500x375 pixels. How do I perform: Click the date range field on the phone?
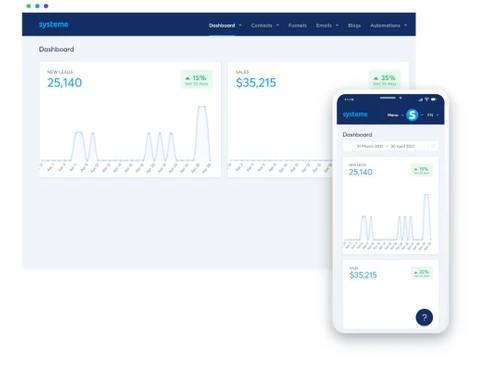390,146
